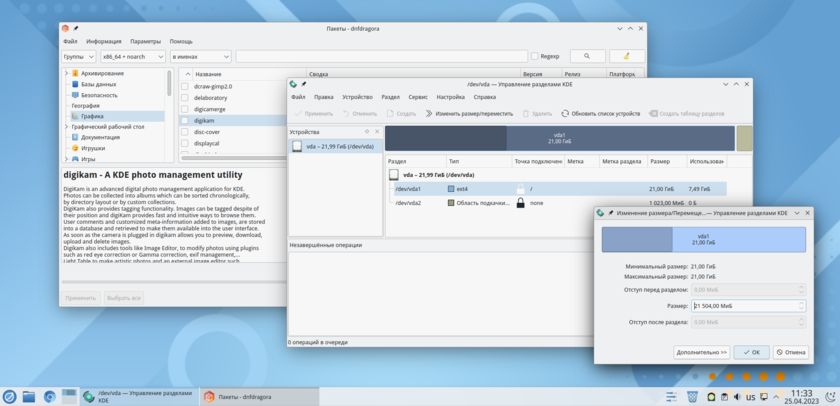Select the vda disk device icon
Screen dimensions: 840x406
[x=297, y=146]
